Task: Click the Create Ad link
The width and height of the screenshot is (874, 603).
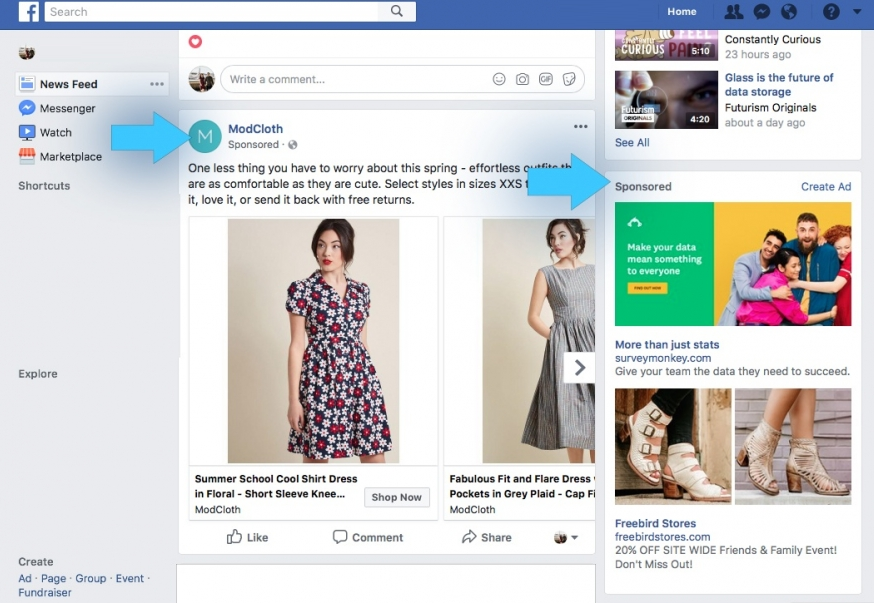Action: click(x=826, y=187)
